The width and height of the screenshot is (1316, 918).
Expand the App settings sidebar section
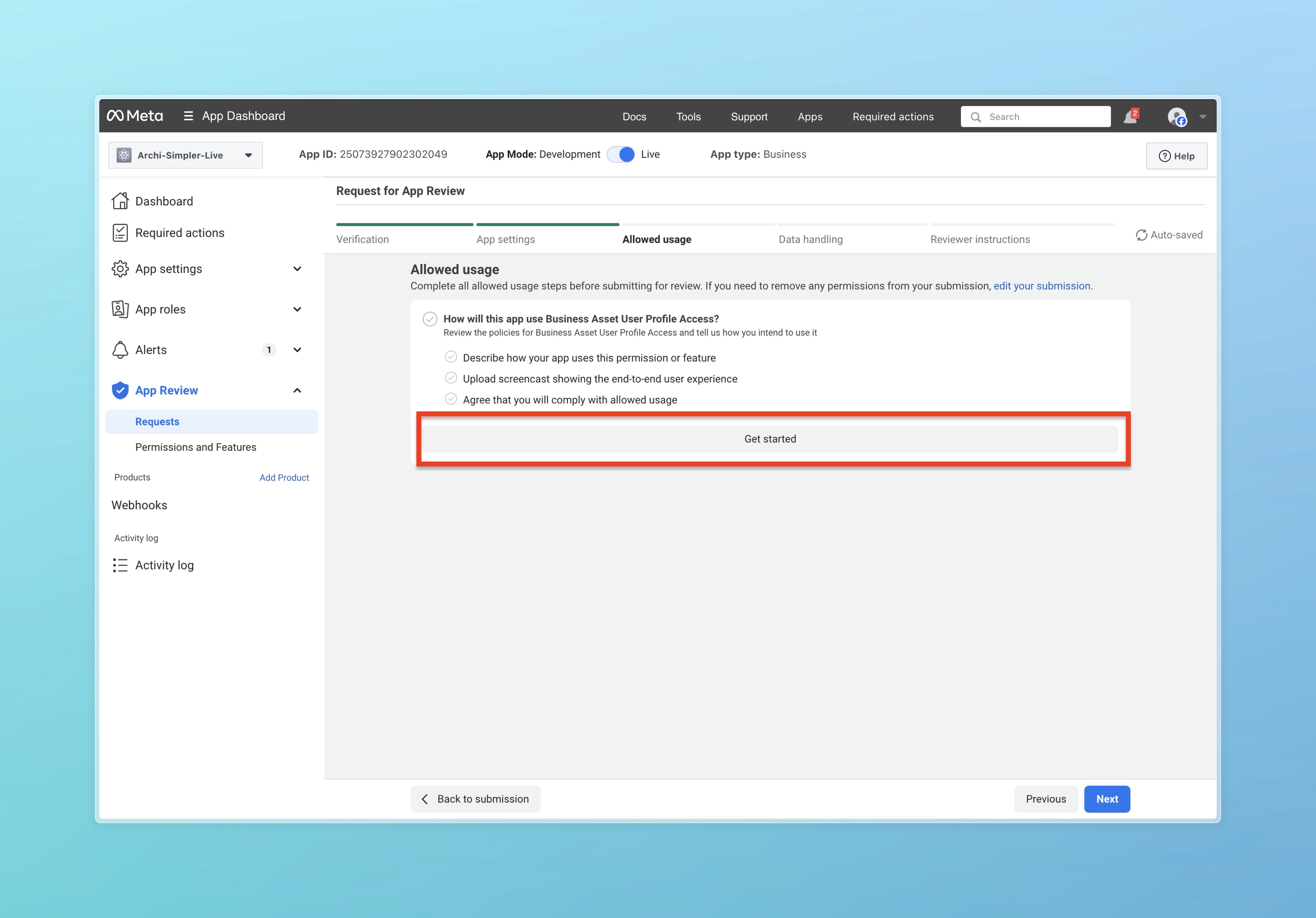pyautogui.click(x=297, y=269)
